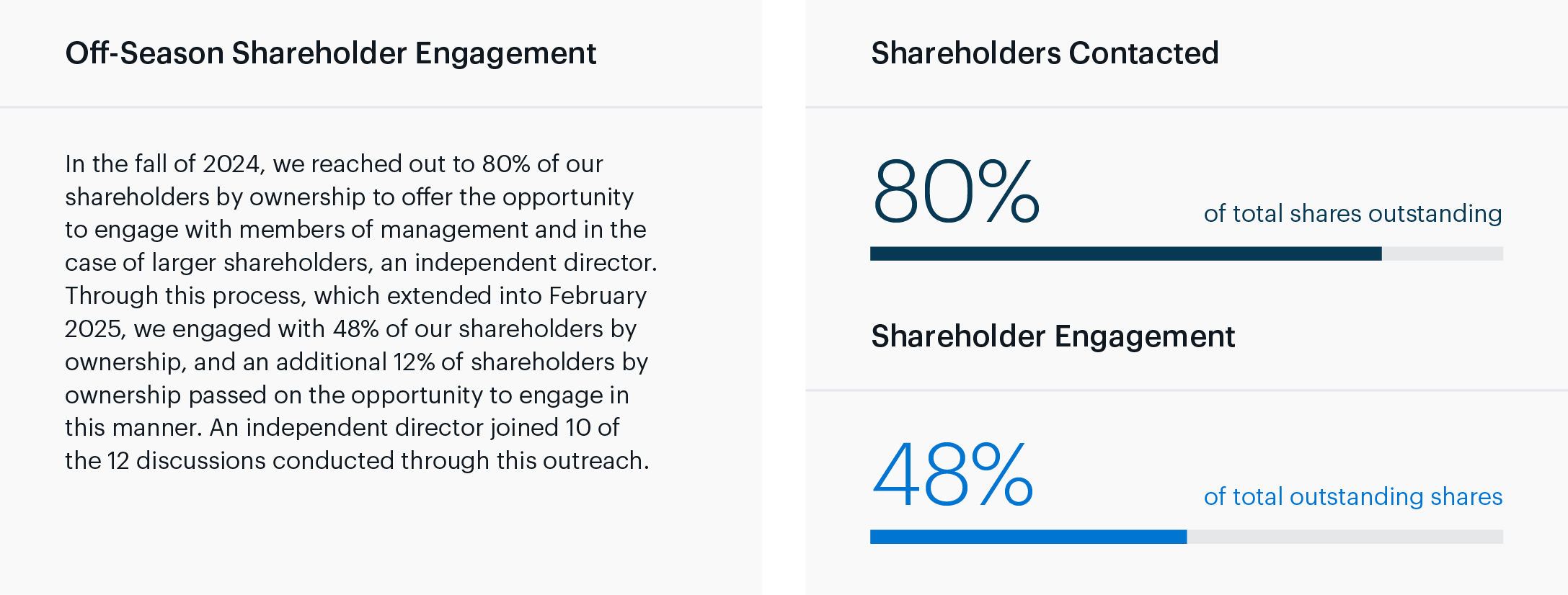Click the "of total outstanding shares" label

1352,496
